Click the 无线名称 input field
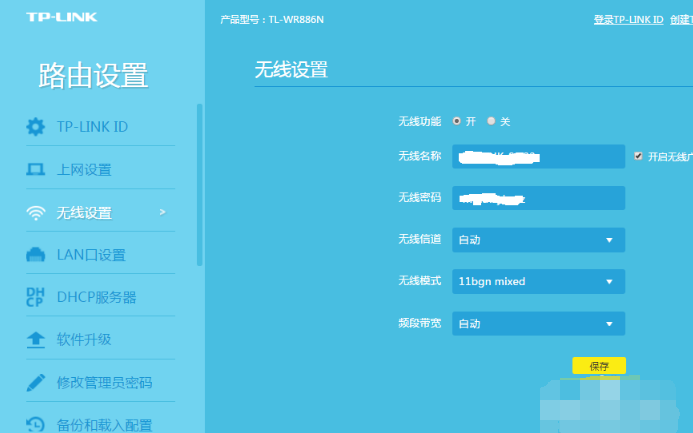Viewport: 693px width, 433px height. [x=538, y=156]
